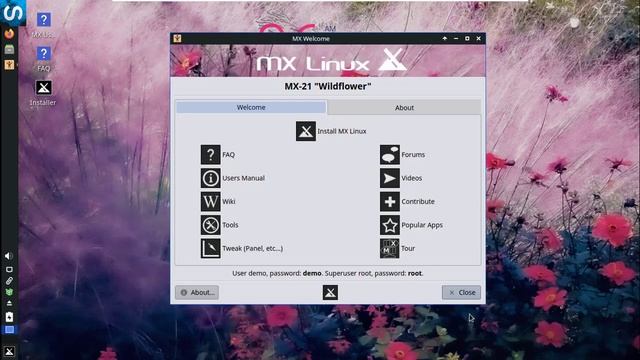Shade the MX Welcome window with the up arrow

pyautogui.click(x=444, y=38)
